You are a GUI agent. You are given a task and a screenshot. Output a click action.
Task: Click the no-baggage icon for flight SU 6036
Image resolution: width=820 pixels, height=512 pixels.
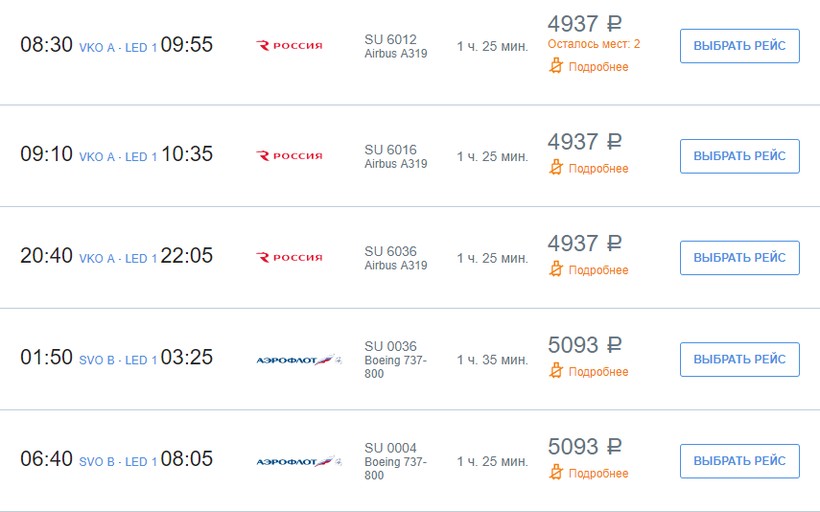pyautogui.click(x=556, y=269)
